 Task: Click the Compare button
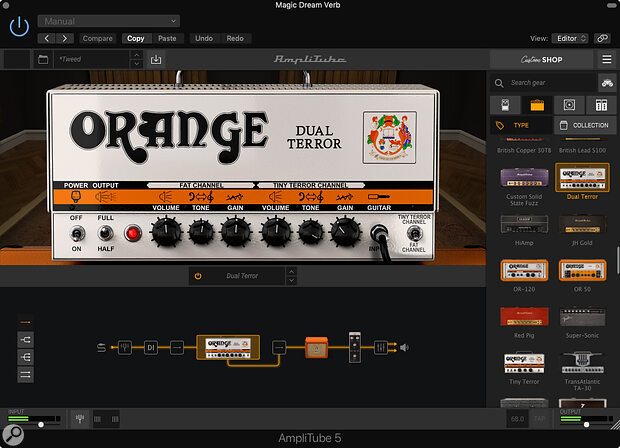(98, 38)
